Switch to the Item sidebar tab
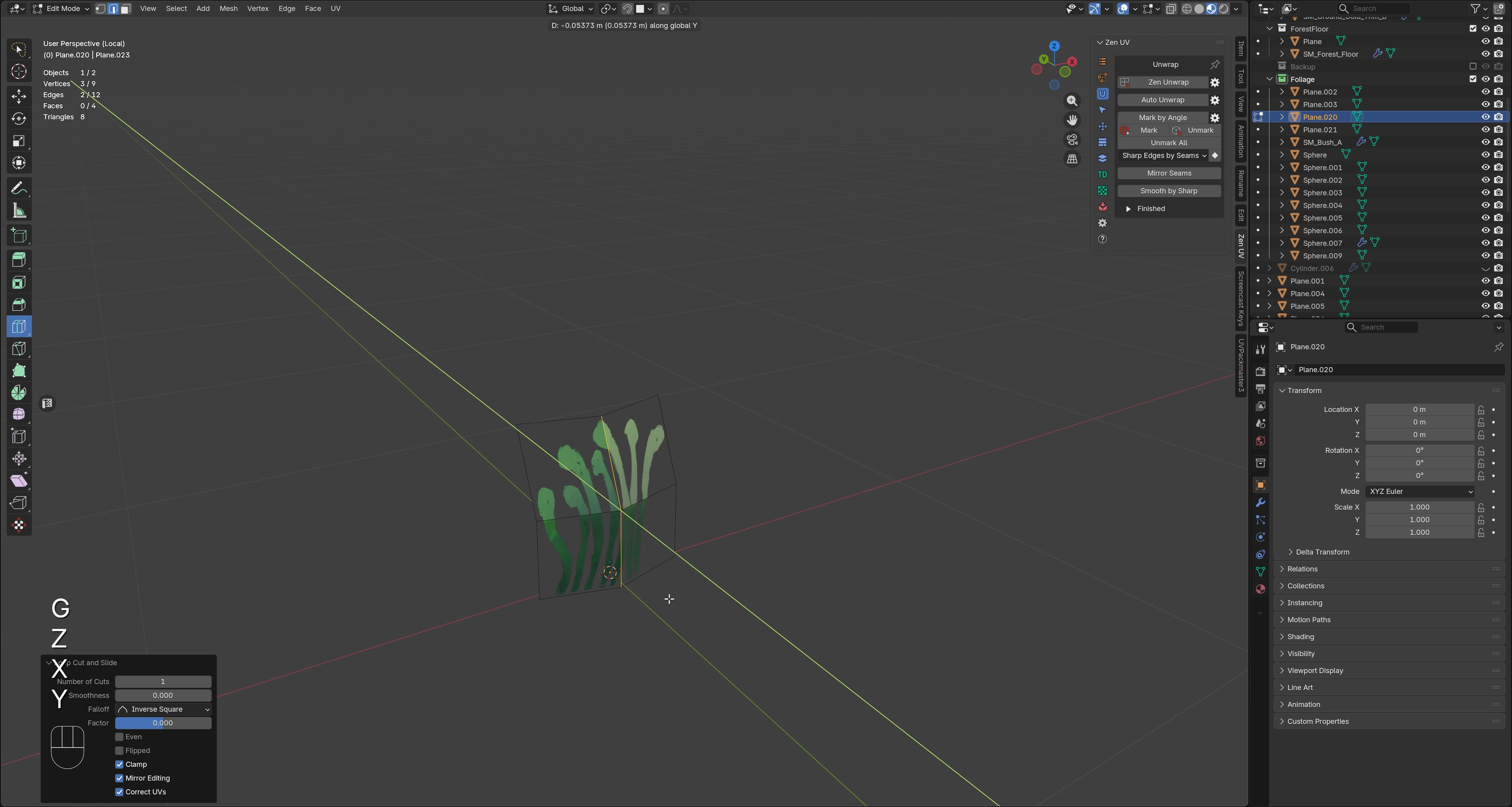This screenshot has width=1512, height=807. pyautogui.click(x=1241, y=48)
